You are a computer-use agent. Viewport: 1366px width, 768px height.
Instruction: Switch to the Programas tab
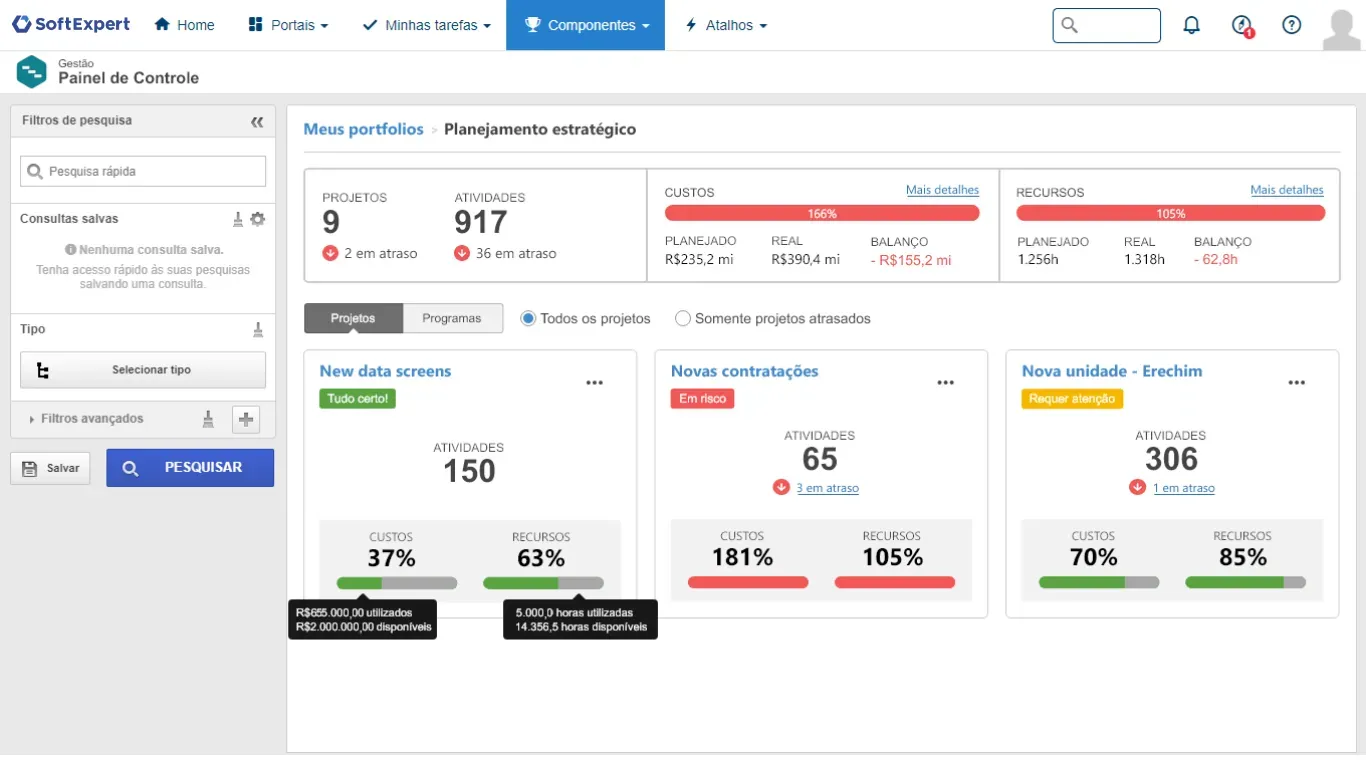(x=452, y=318)
